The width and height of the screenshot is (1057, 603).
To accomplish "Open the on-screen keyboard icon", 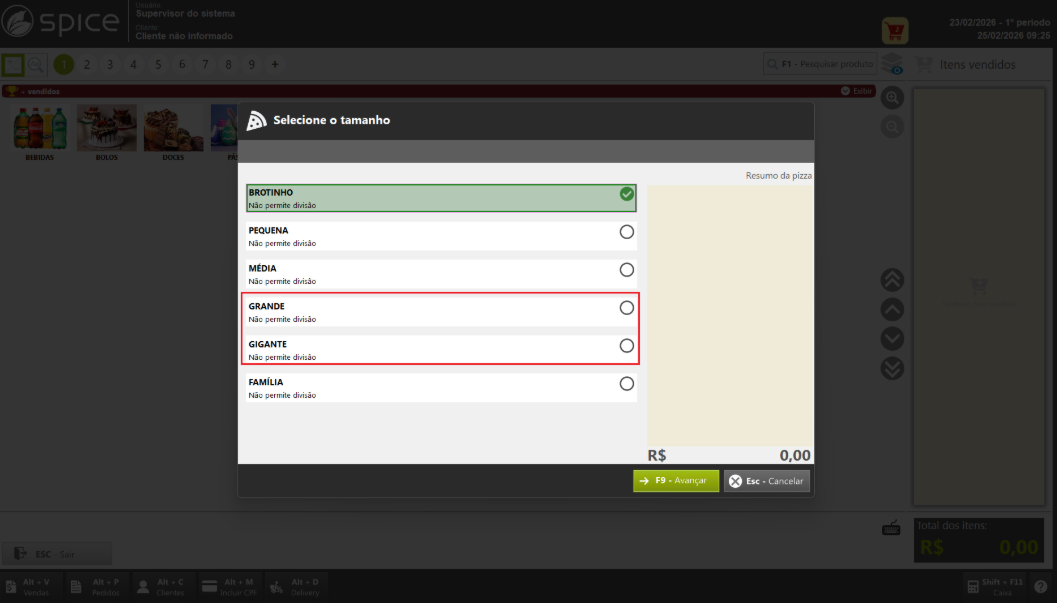I will point(891,528).
